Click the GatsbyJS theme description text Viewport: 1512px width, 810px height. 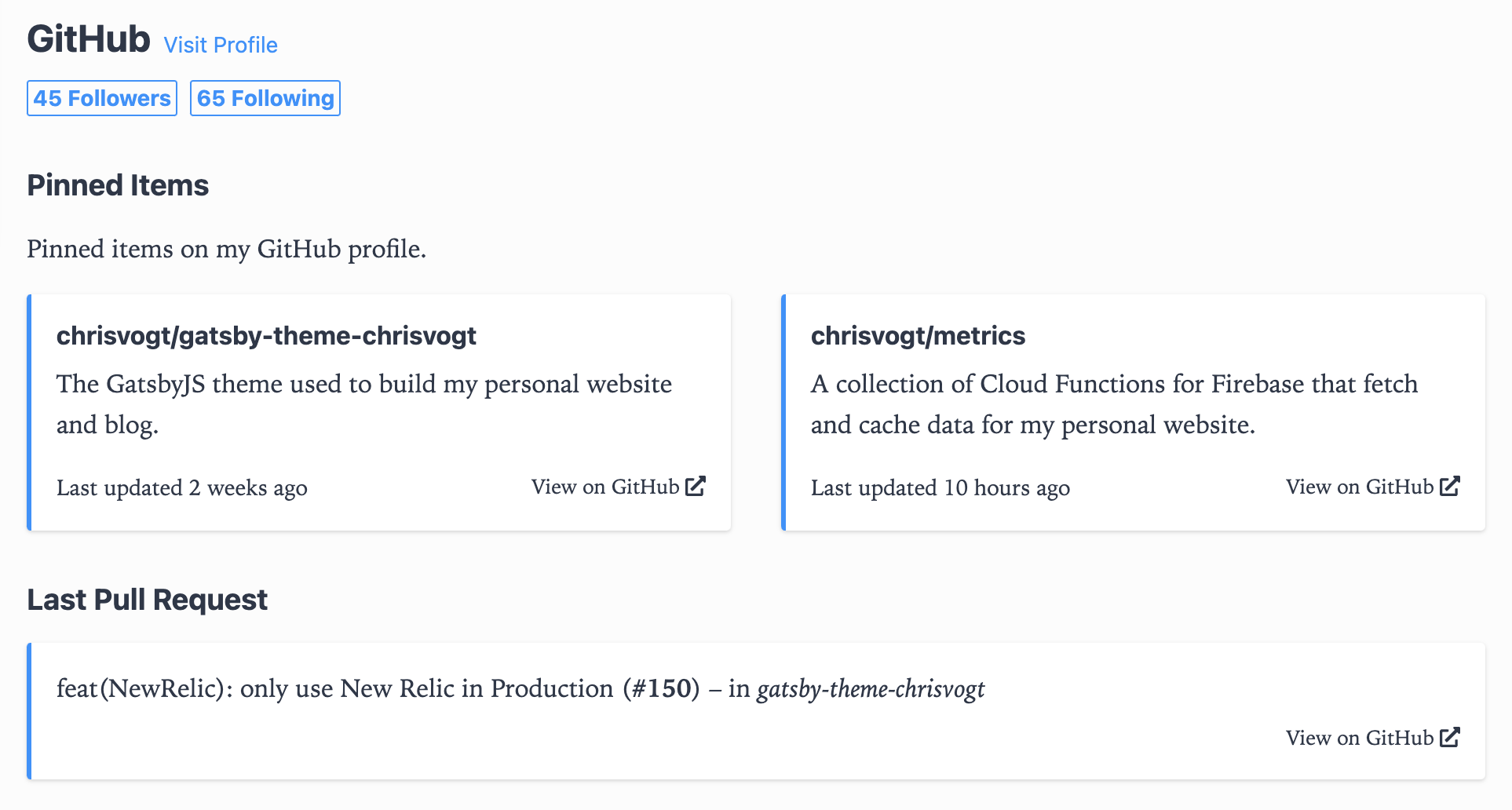pos(364,404)
